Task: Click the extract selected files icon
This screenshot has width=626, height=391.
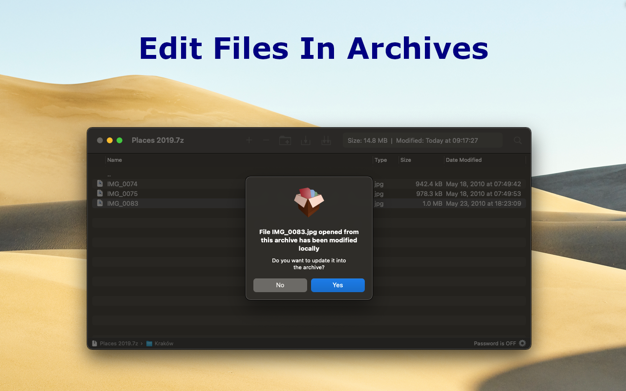Action: tap(305, 140)
